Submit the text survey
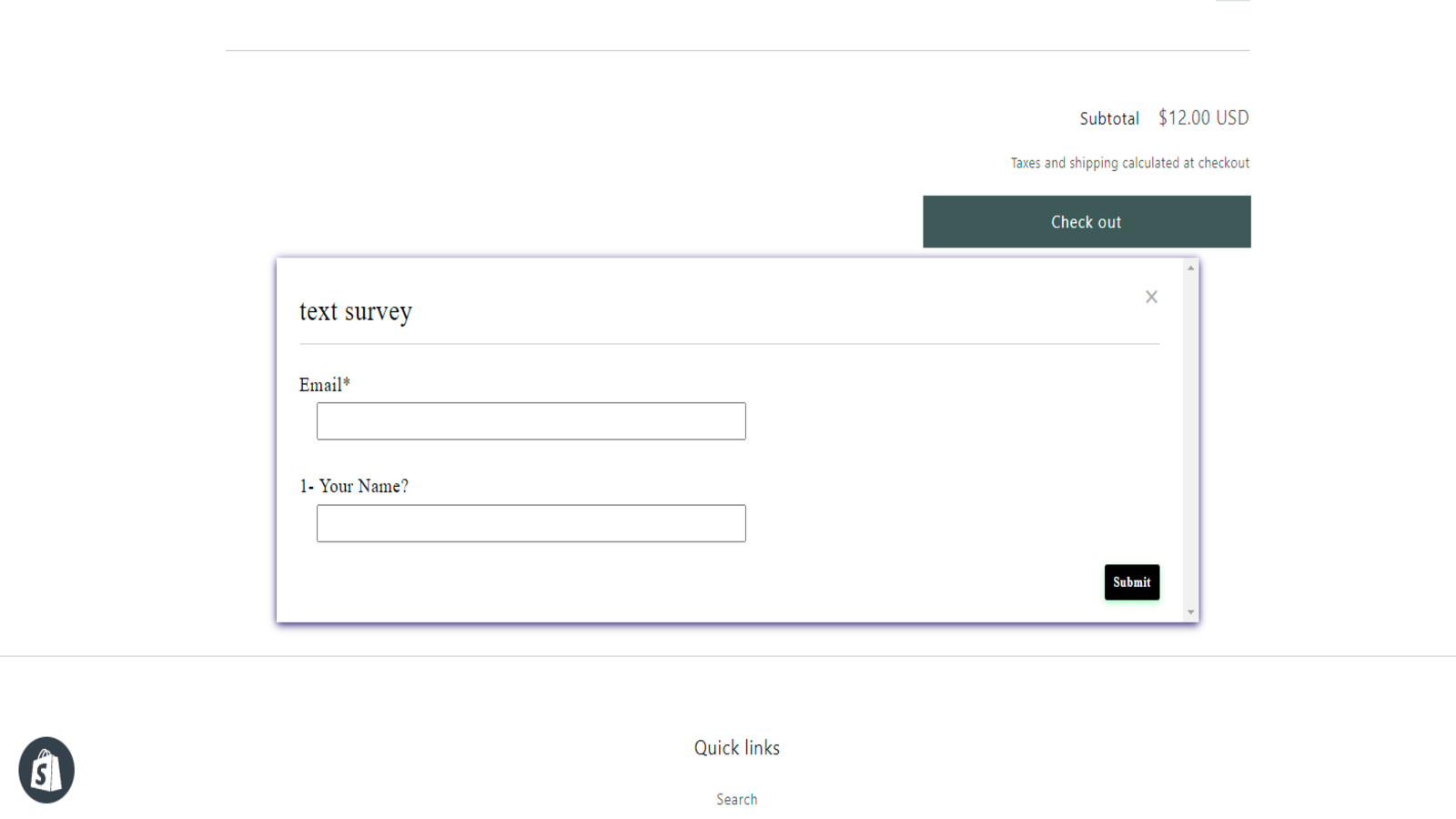The height and width of the screenshot is (819, 1456). (x=1131, y=582)
